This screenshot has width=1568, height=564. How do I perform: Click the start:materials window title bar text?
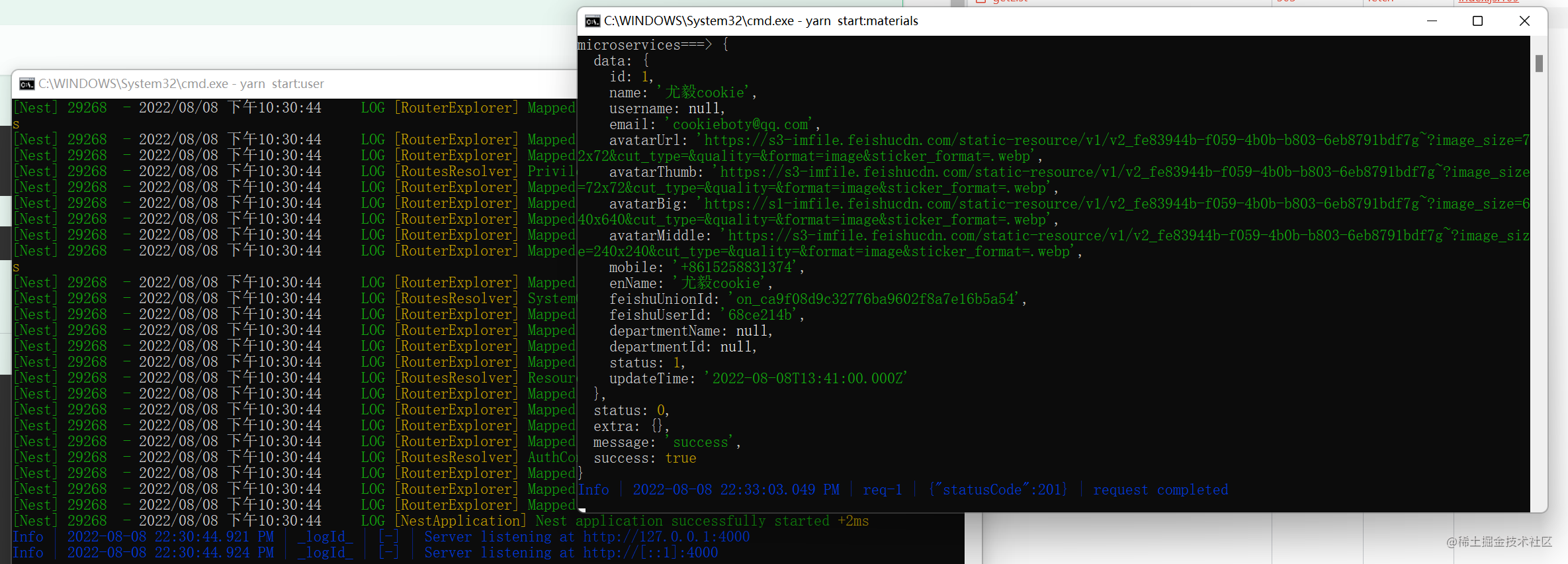tap(761, 21)
